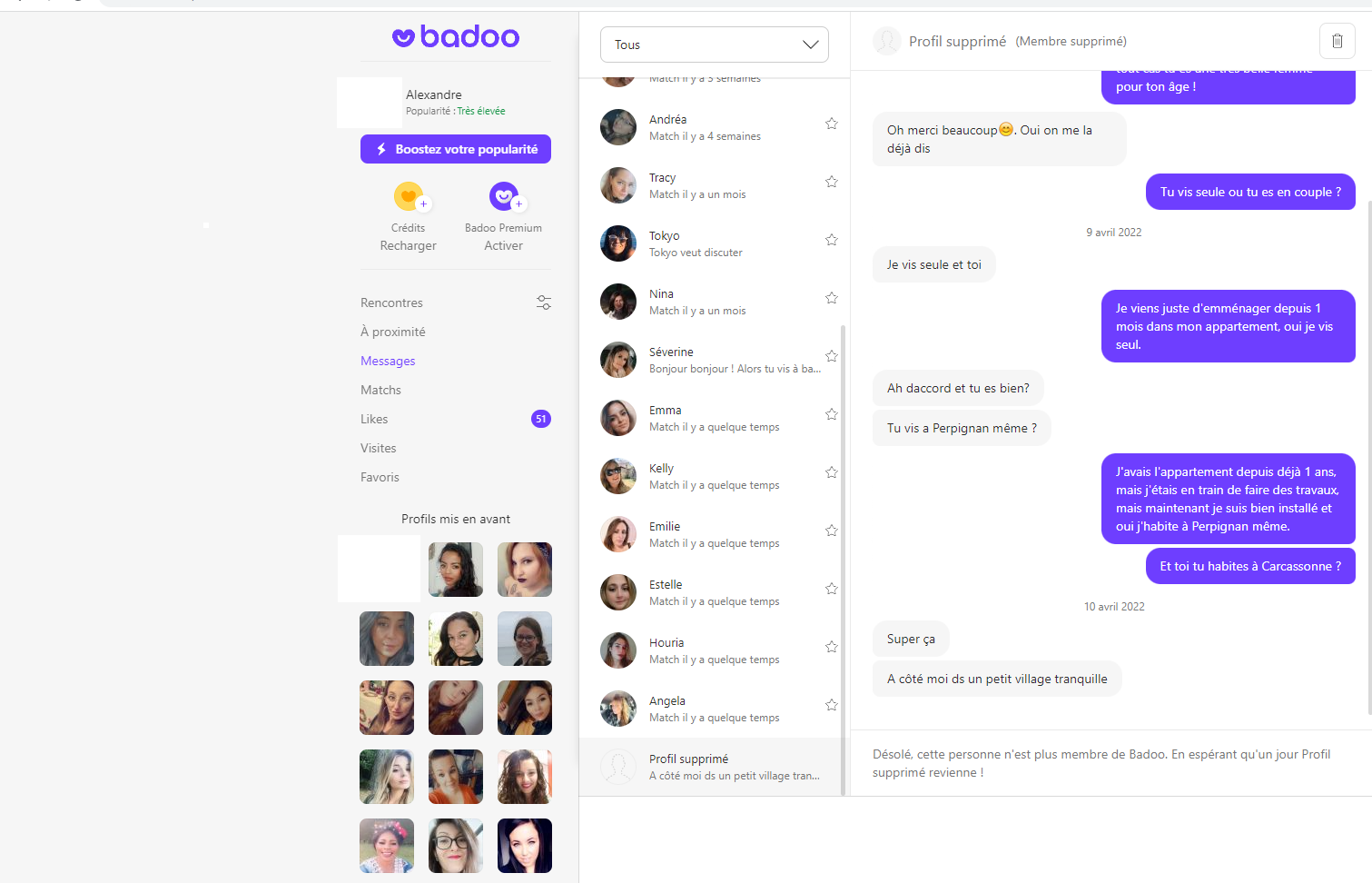Toggle favorite star for Tokyo

pyautogui.click(x=831, y=240)
